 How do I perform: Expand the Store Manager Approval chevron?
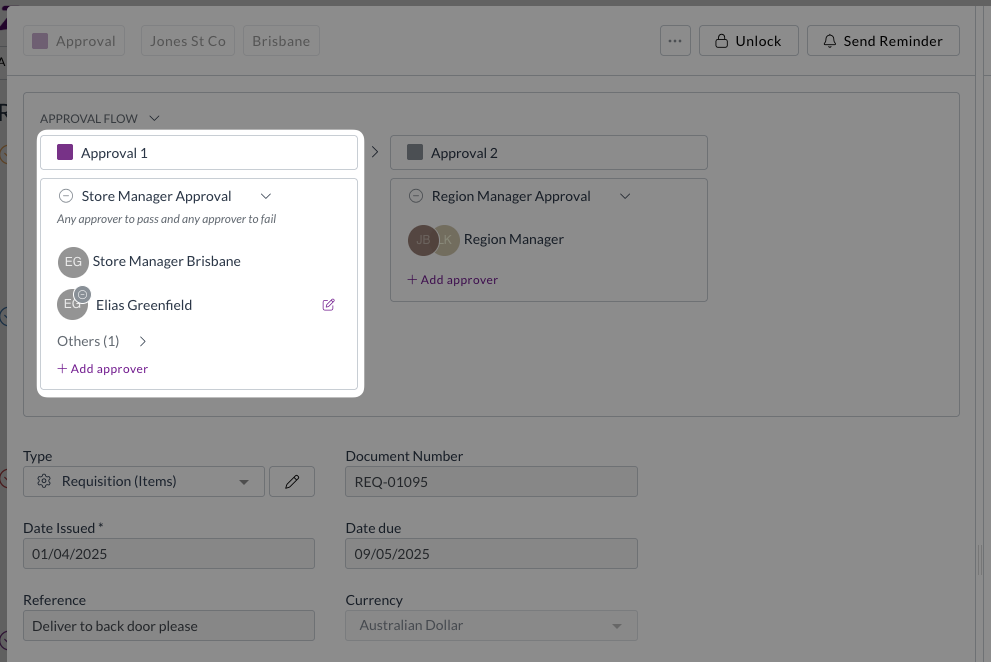[265, 197]
